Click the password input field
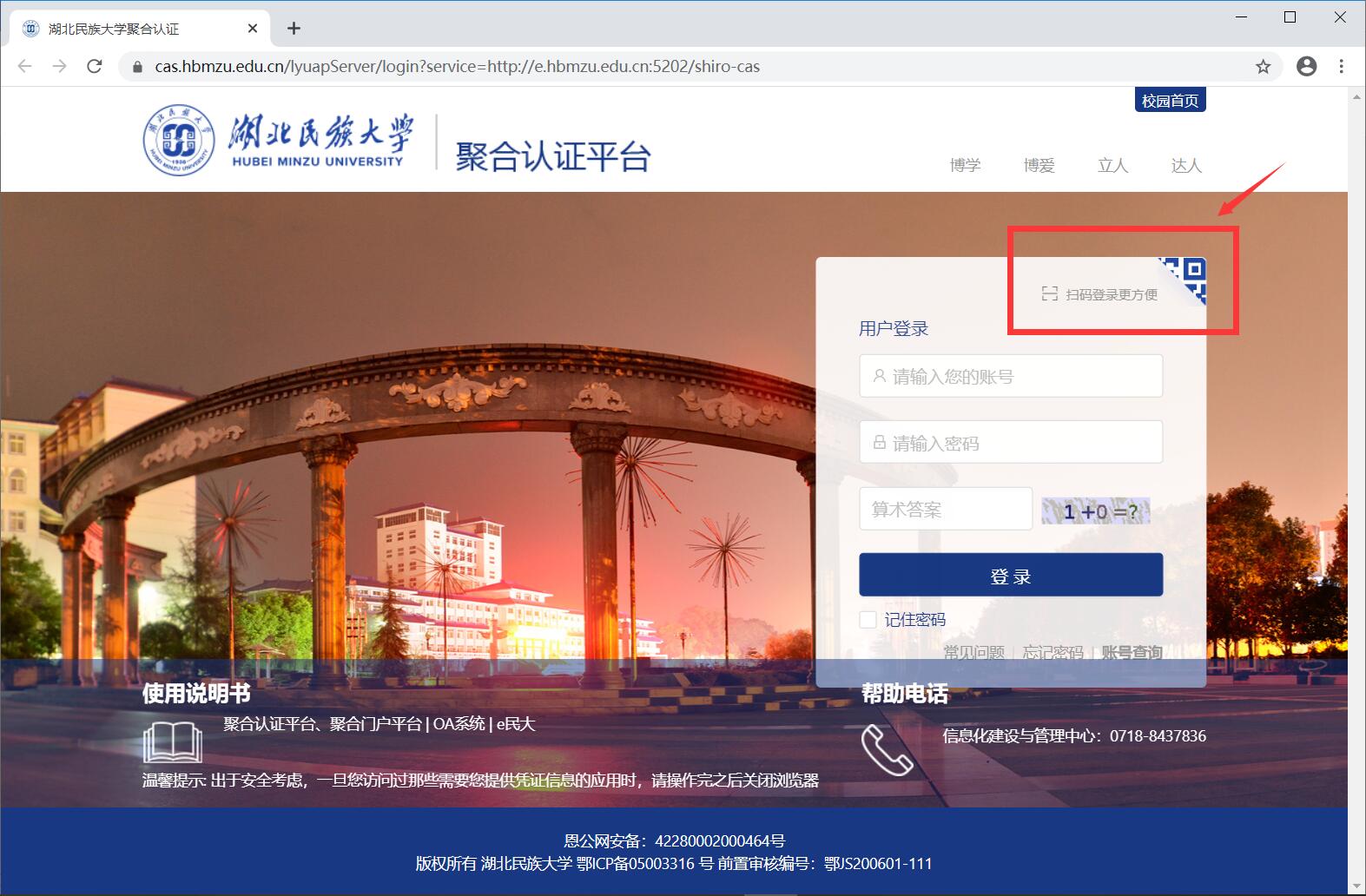 tap(1011, 443)
